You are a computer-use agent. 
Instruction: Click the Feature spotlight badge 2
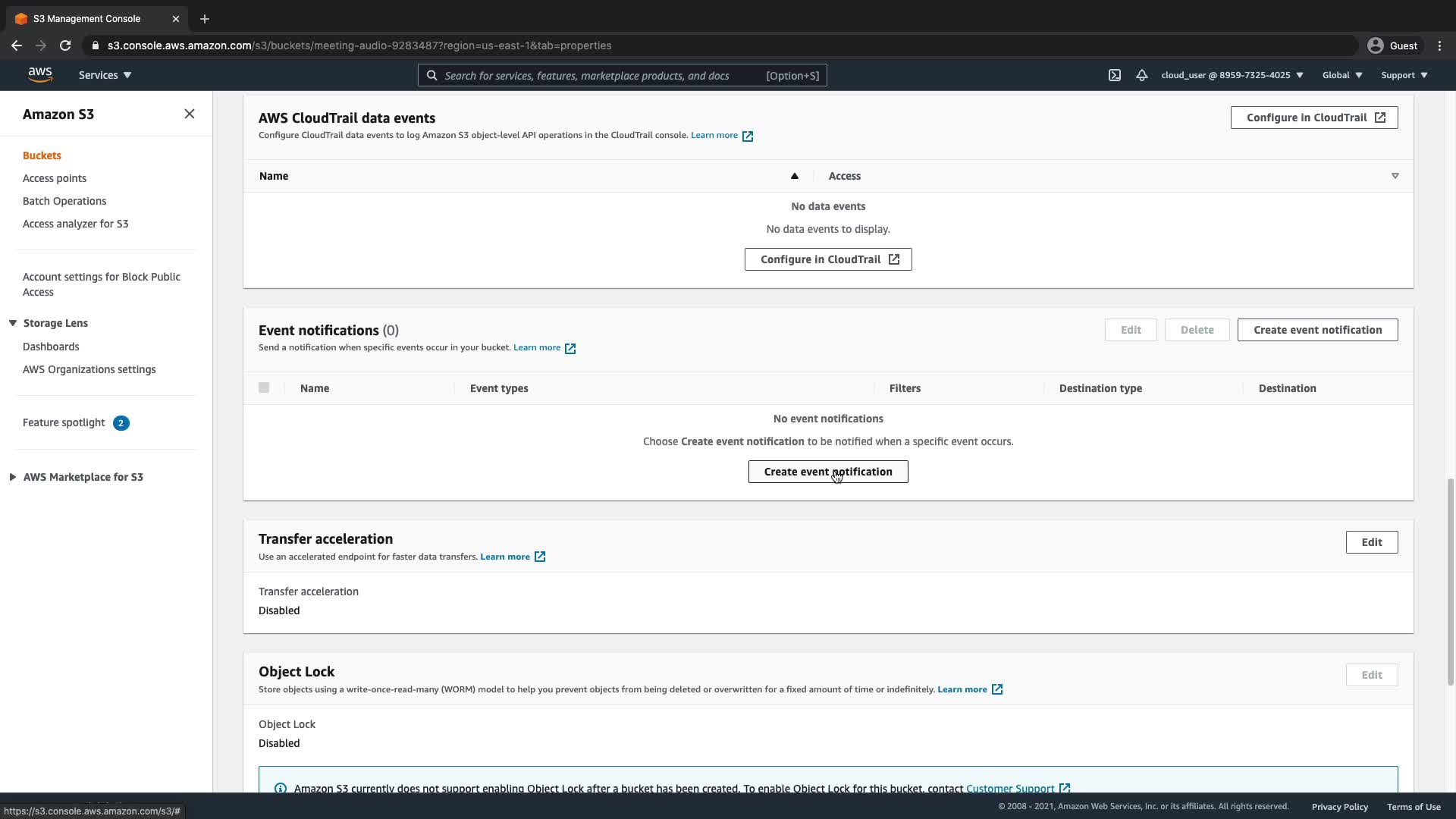[x=121, y=423]
